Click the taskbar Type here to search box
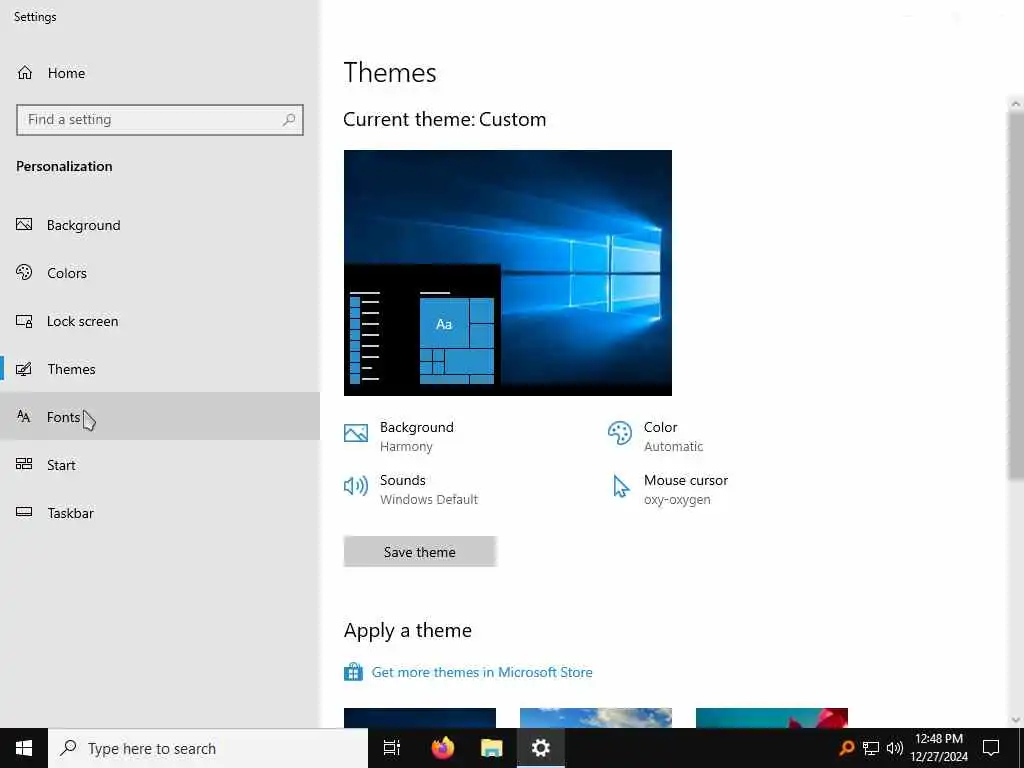The image size is (1024, 768). 208,748
